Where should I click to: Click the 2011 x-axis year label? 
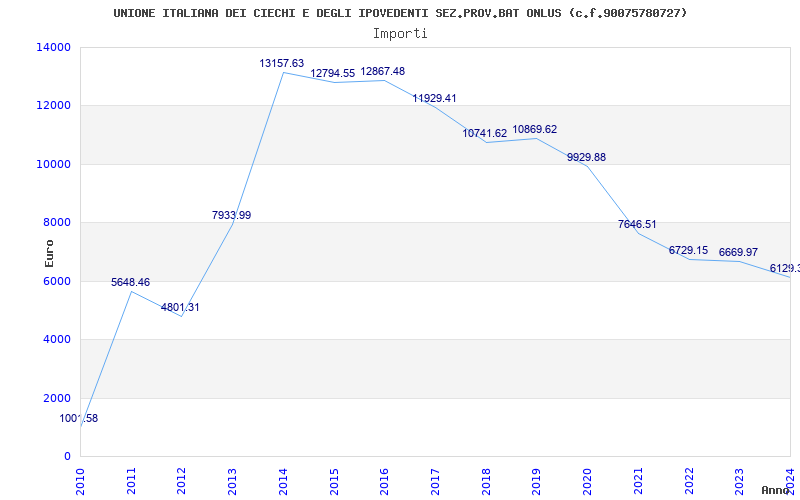coord(131,481)
